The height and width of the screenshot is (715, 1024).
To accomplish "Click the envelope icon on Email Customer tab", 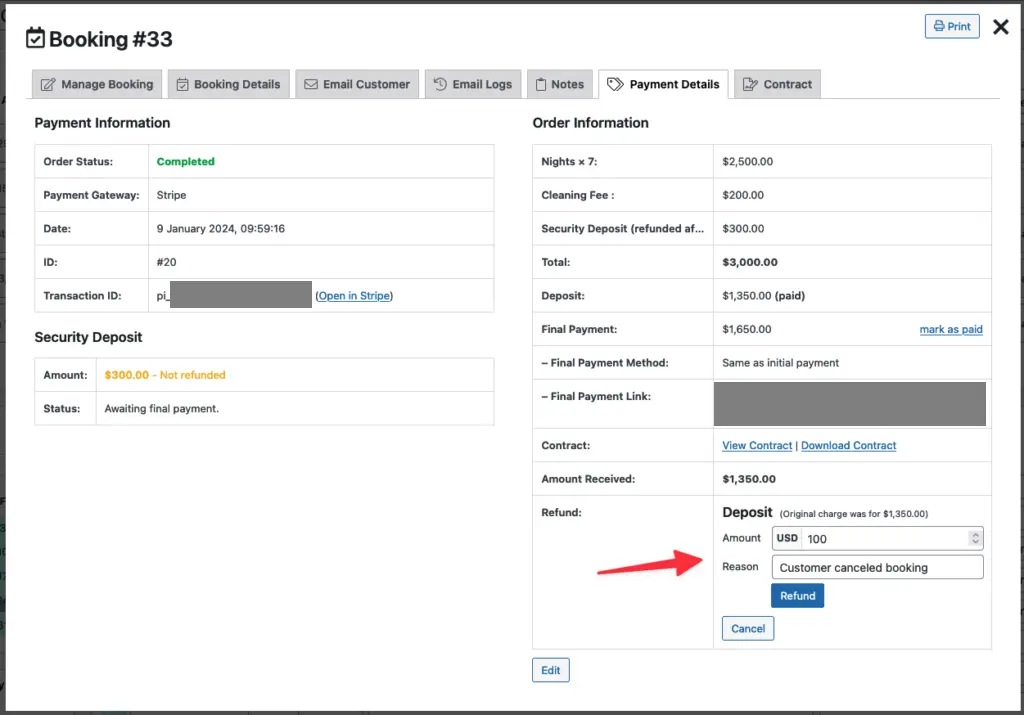I will (x=311, y=85).
